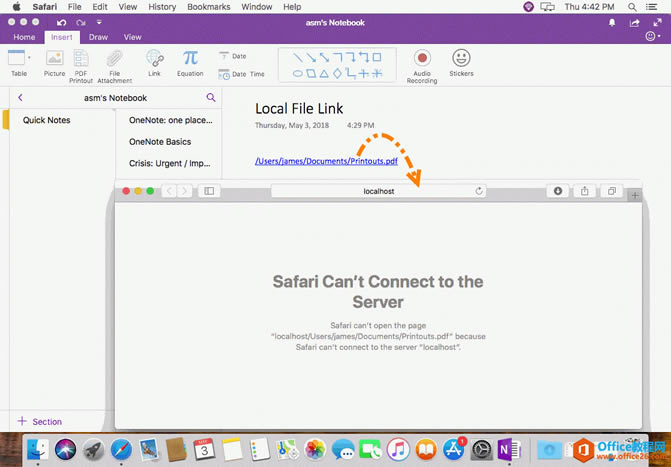
Task: Insert a Picture into the note
Action: (x=54, y=63)
